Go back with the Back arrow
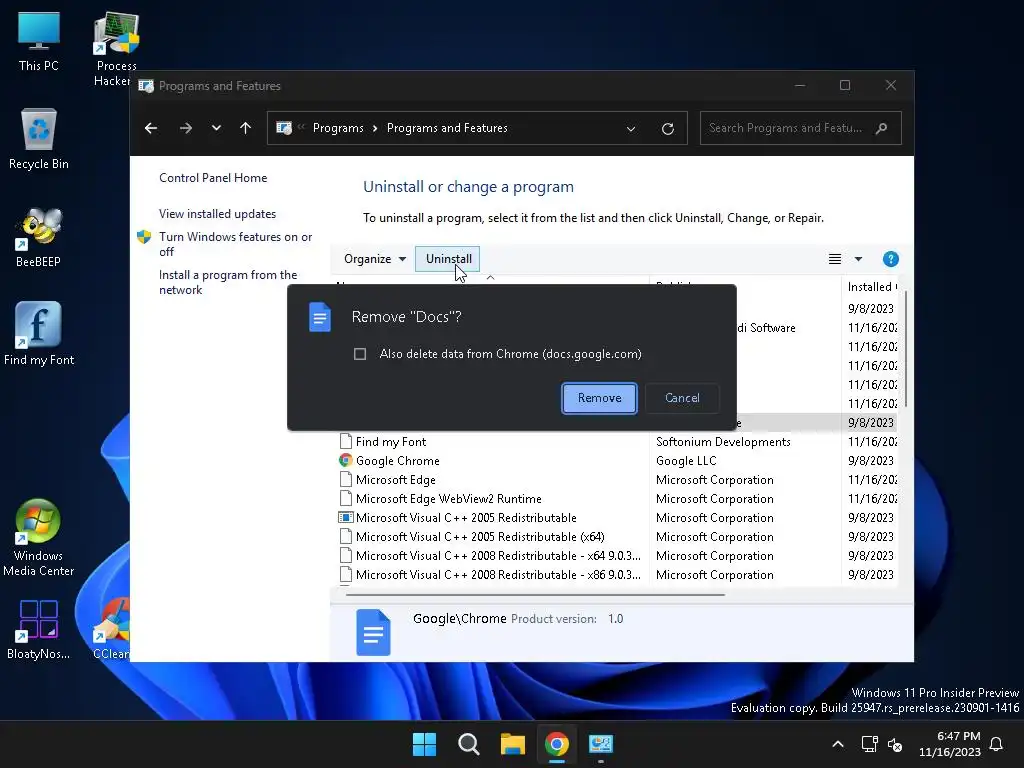The height and width of the screenshot is (768, 1024). pyautogui.click(x=151, y=128)
